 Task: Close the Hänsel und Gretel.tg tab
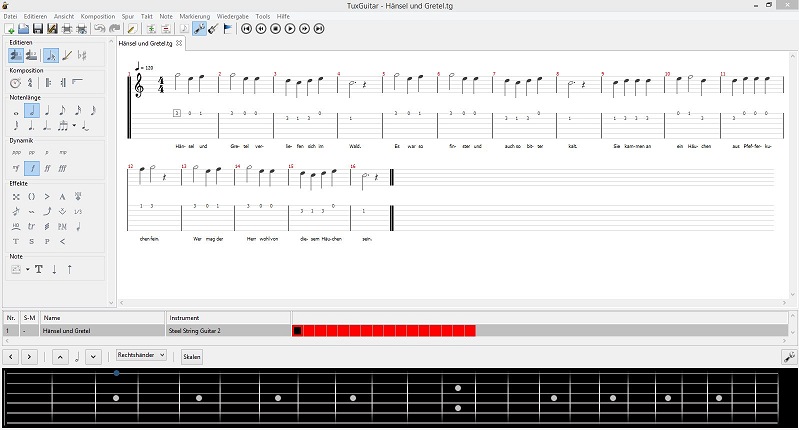179,43
